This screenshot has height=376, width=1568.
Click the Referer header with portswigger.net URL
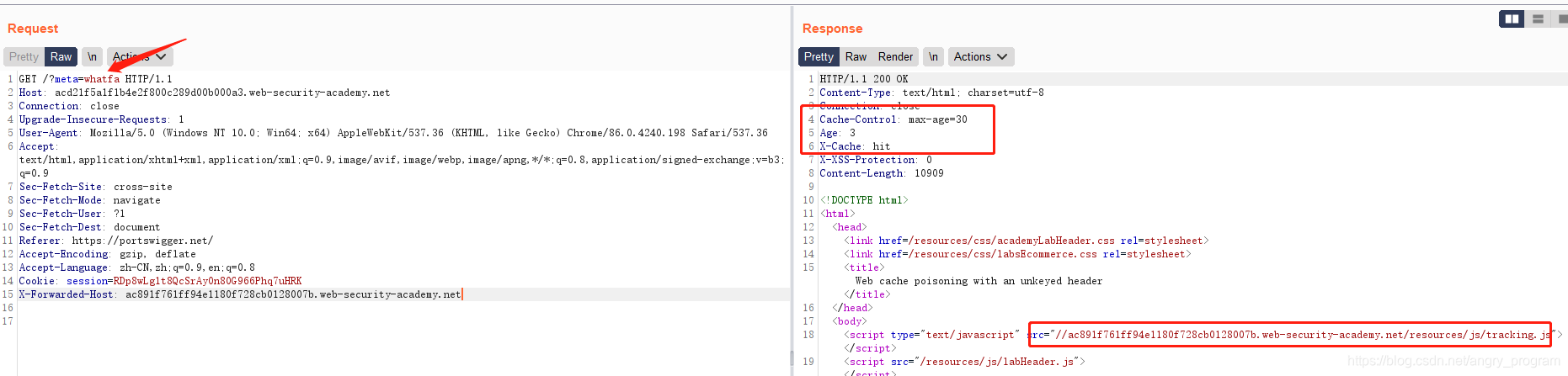pos(116,241)
